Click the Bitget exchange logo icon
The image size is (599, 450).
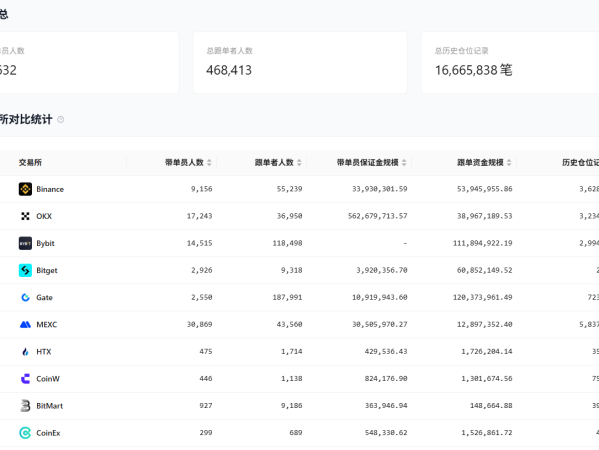click(25, 270)
